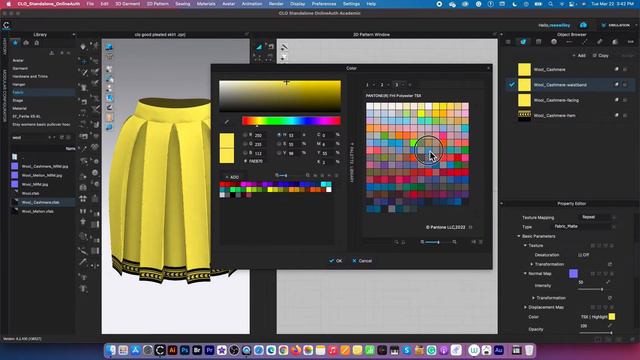Select the Wool_Cashmere-facing fabric row

pyautogui.click(x=571, y=100)
